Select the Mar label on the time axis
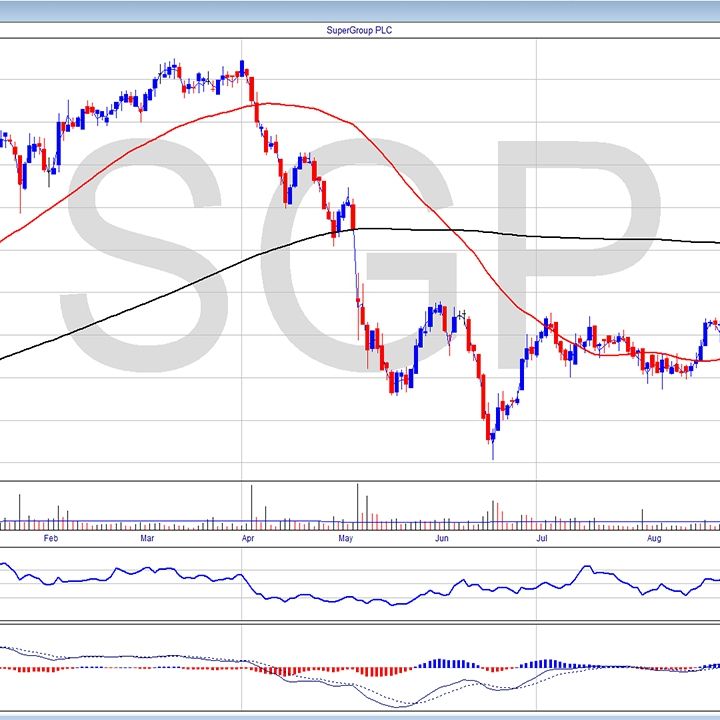 coord(147,539)
